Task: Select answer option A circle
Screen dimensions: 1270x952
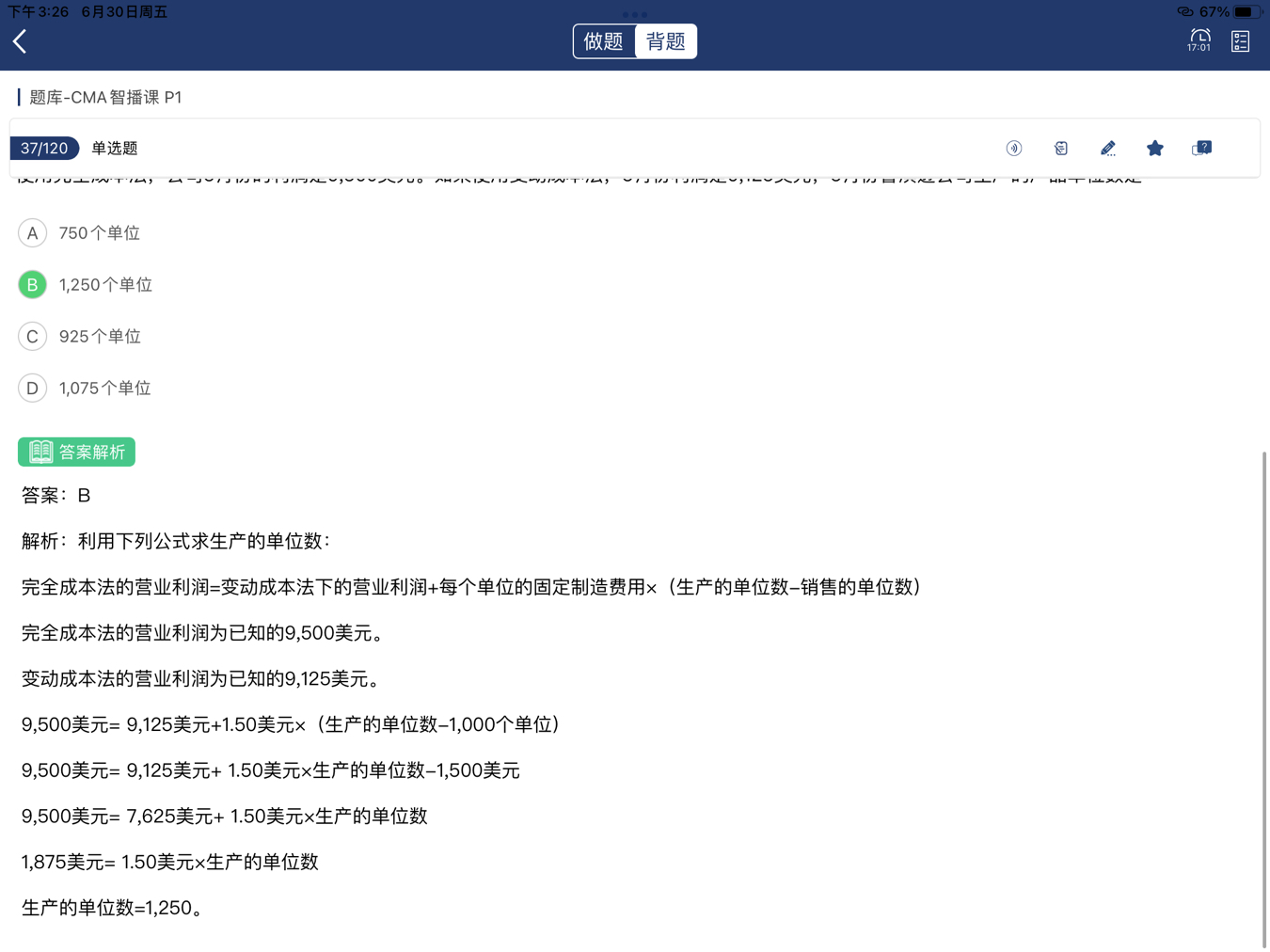Action: pos(33,233)
